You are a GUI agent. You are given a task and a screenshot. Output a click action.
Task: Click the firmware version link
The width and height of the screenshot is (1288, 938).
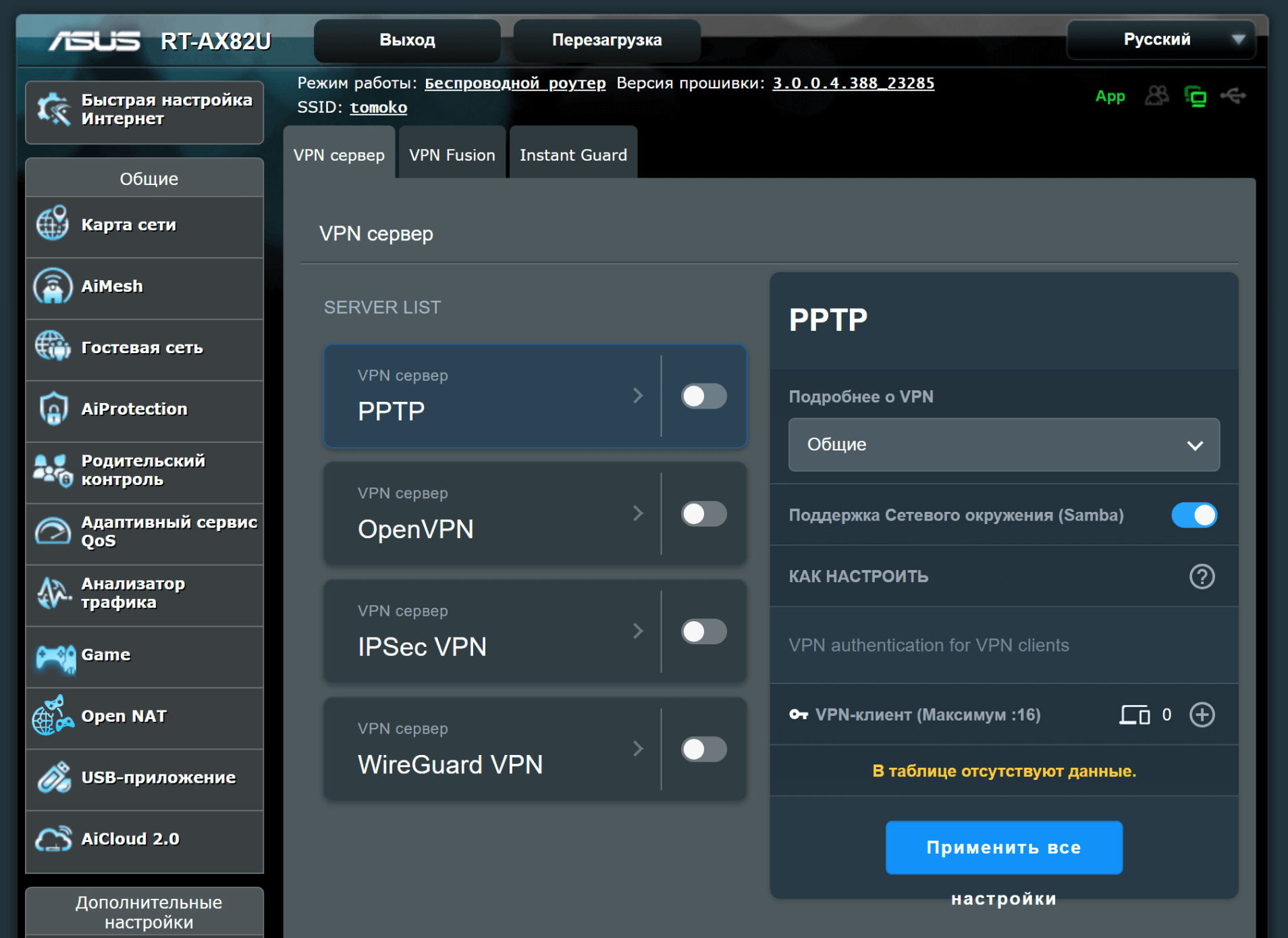(x=853, y=83)
